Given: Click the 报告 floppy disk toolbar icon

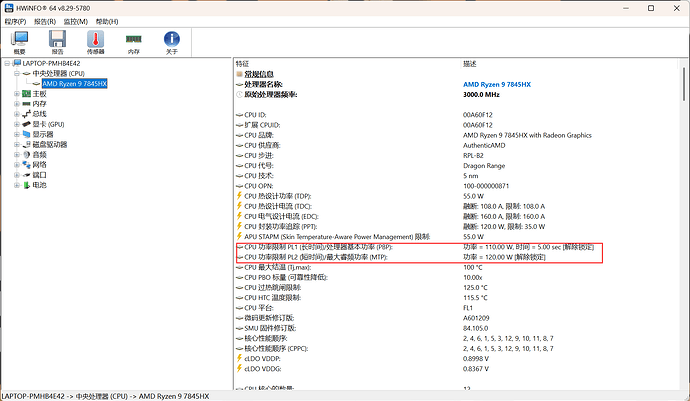Looking at the screenshot, I should pos(57,41).
